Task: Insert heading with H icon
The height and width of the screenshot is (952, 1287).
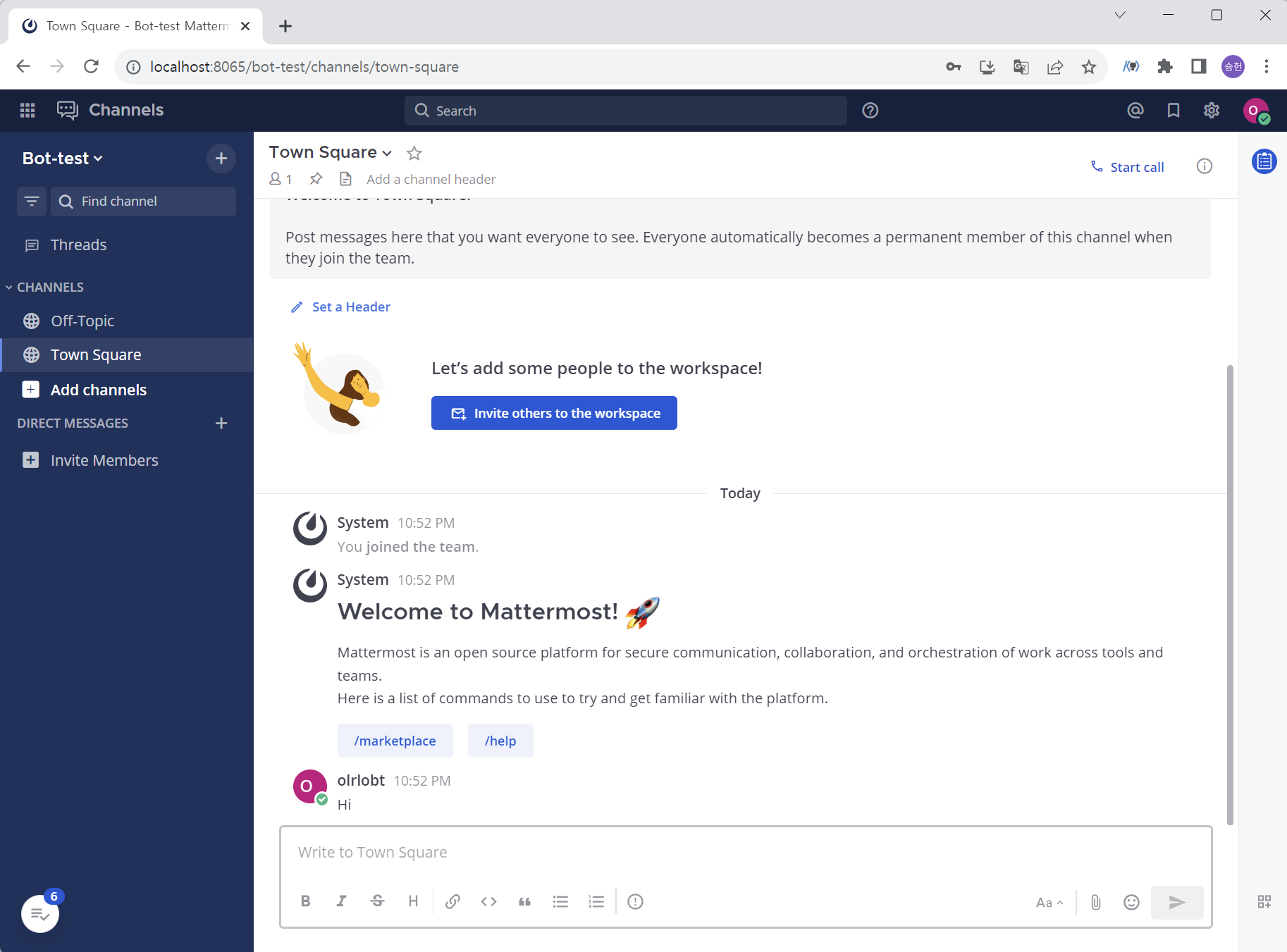Action: tap(413, 901)
